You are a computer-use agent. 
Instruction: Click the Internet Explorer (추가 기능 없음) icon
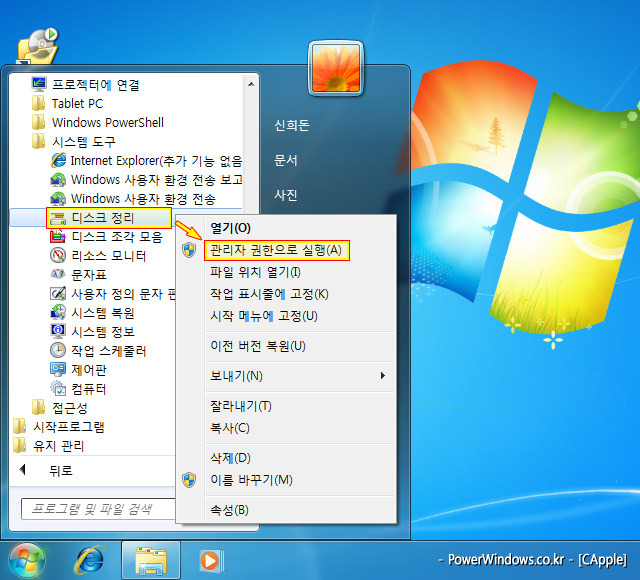click(x=58, y=160)
